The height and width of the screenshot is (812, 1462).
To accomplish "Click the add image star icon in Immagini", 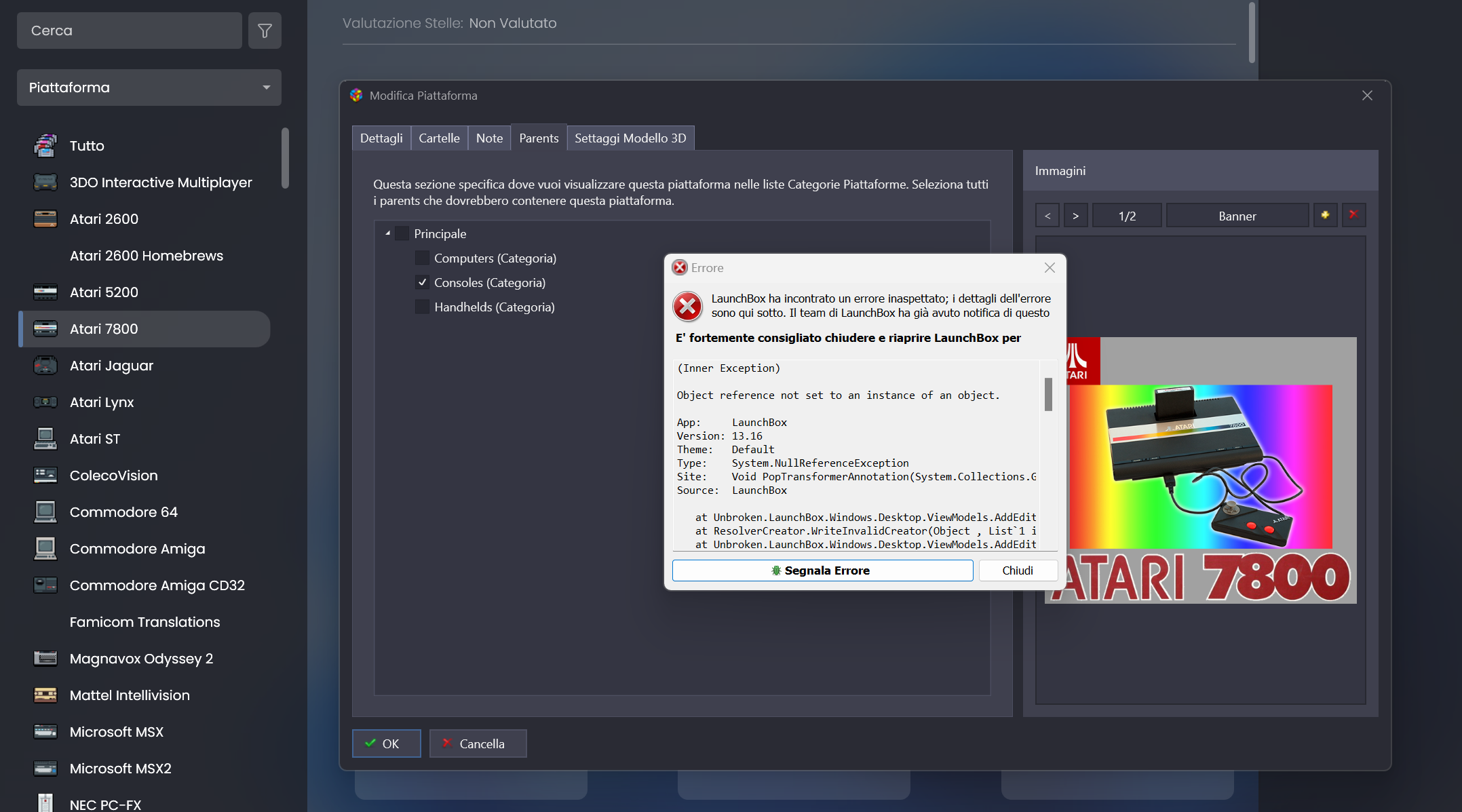I will click(x=1325, y=216).
